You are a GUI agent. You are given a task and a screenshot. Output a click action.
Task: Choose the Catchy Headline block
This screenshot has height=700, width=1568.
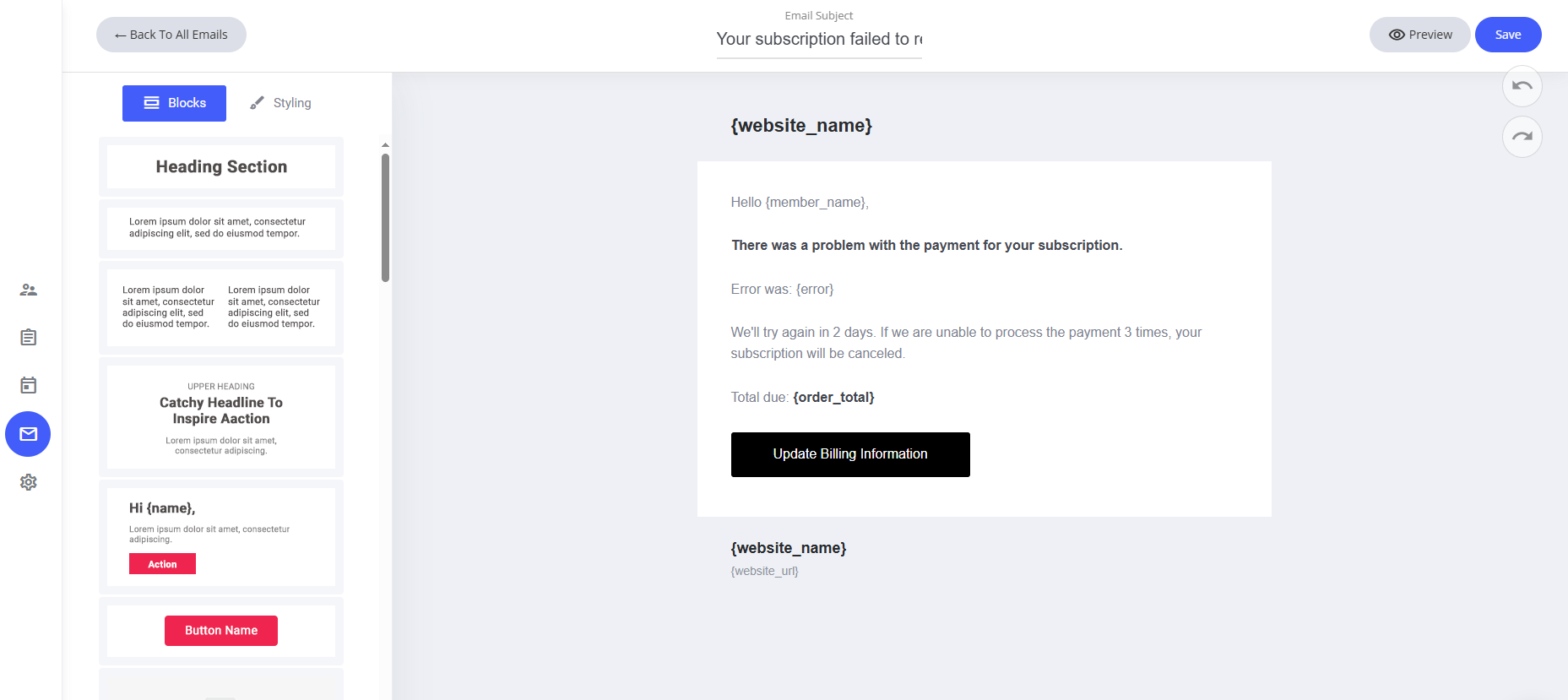pyautogui.click(x=221, y=417)
